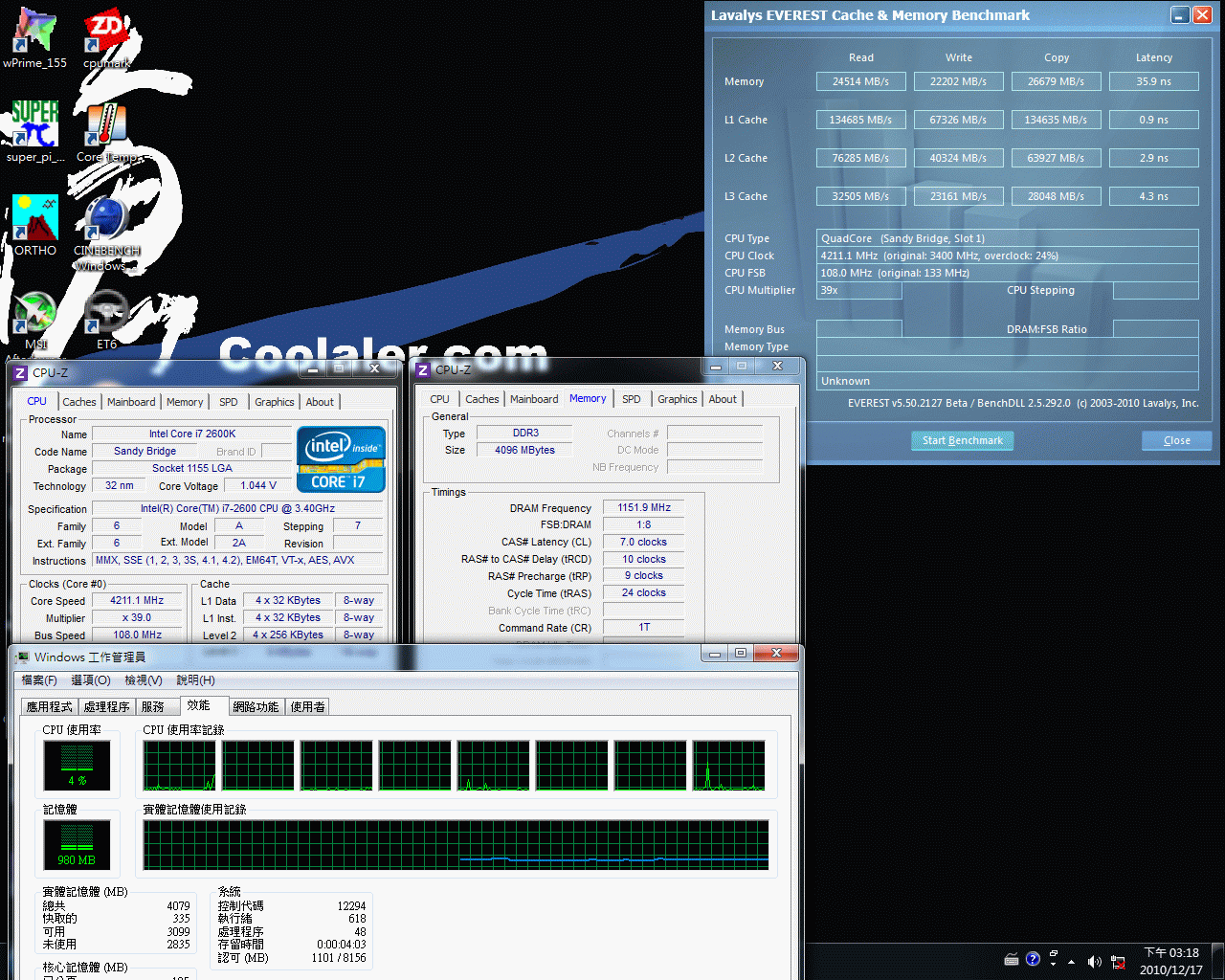Click the blue help icon in the taskbar
The height and width of the screenshot is (980, 1225).
point(1033,959)
